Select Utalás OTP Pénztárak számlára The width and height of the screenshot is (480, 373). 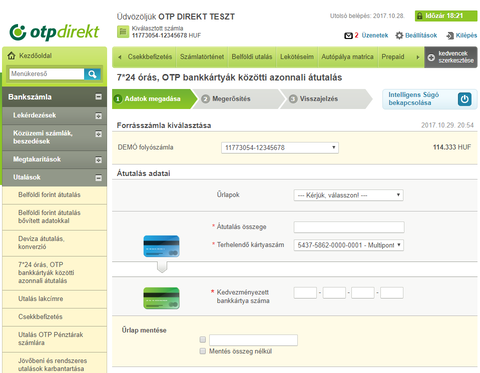click(54, 339)
